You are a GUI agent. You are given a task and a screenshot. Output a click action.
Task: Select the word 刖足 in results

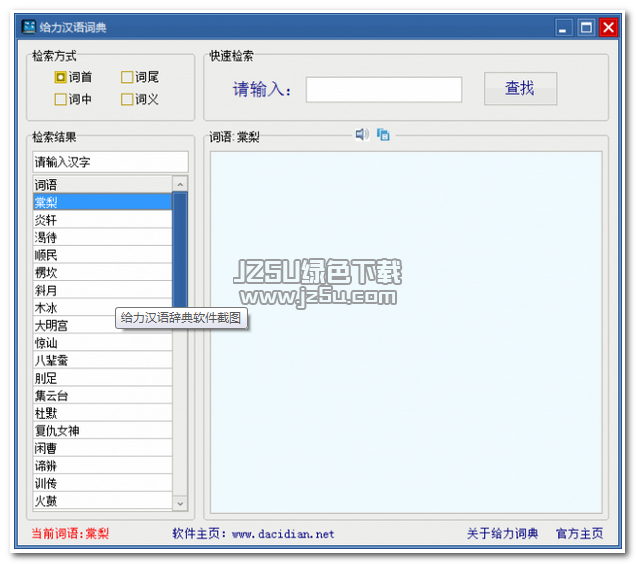(103, 378)
